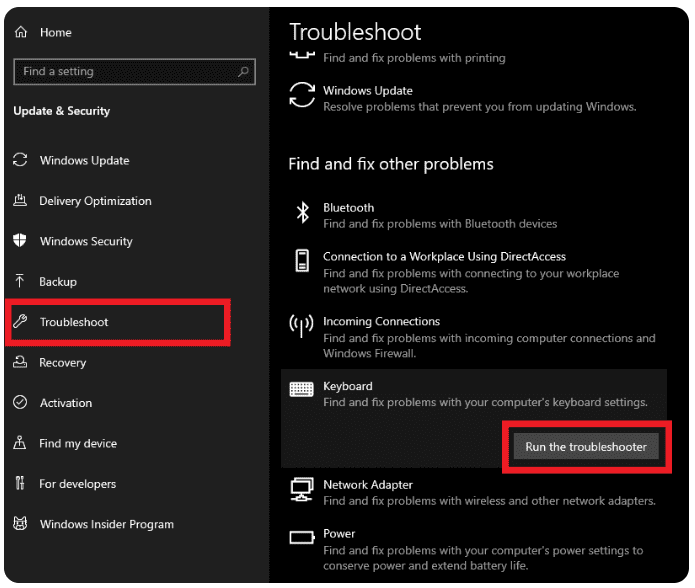Click the search magnifier icon
Screen dimensions: 695x588
click(x=243, y=71)
